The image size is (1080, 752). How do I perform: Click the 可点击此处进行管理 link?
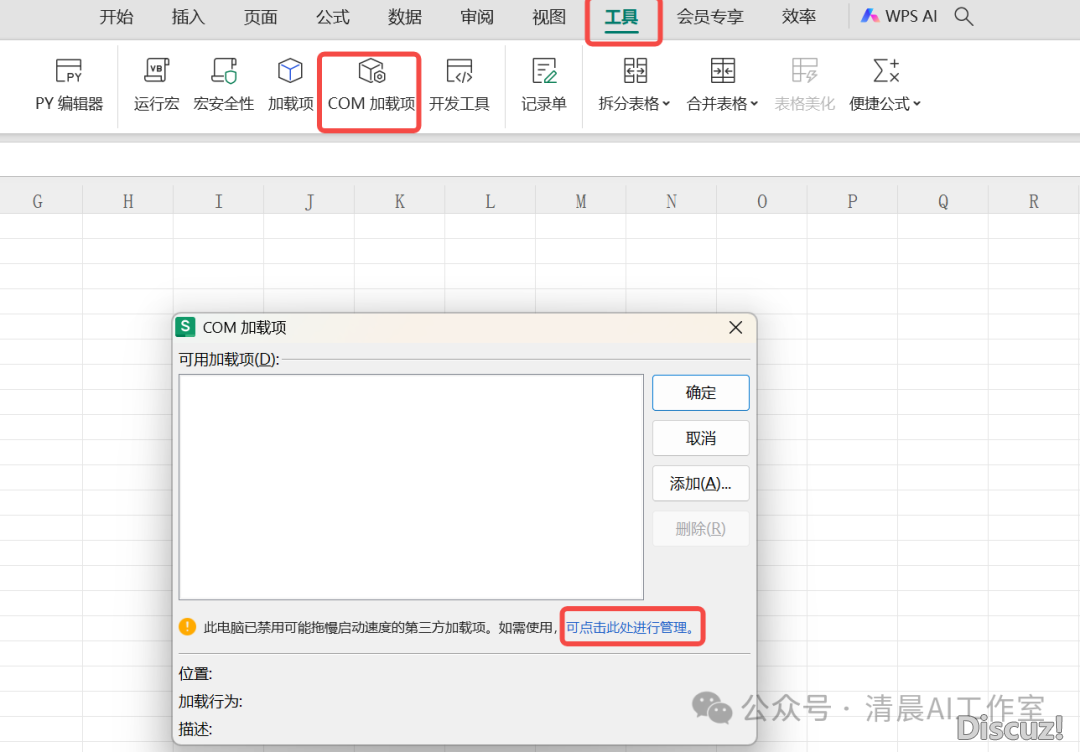(631, 627)
